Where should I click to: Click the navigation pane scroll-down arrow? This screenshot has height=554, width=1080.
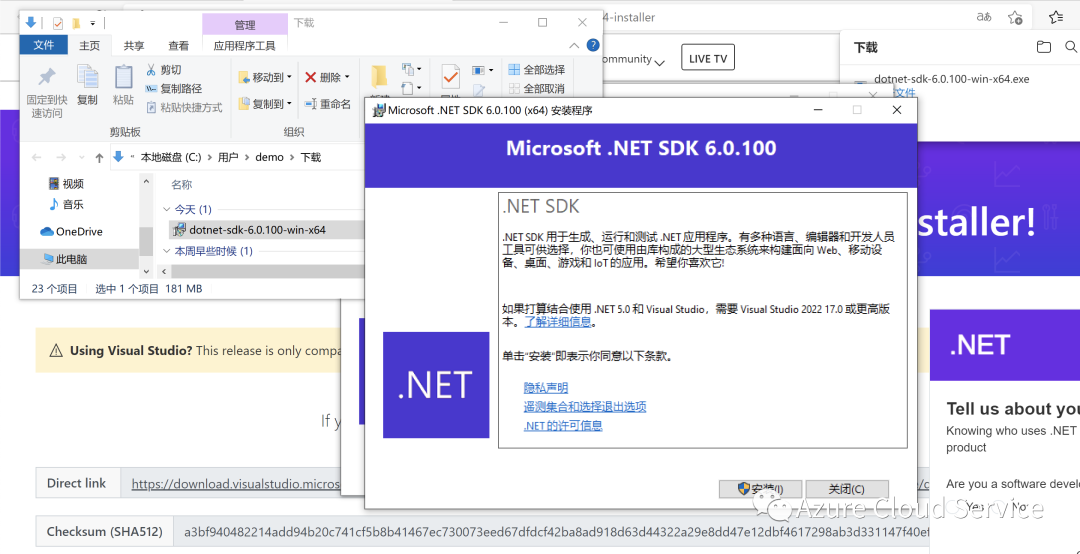coord(146,271)
